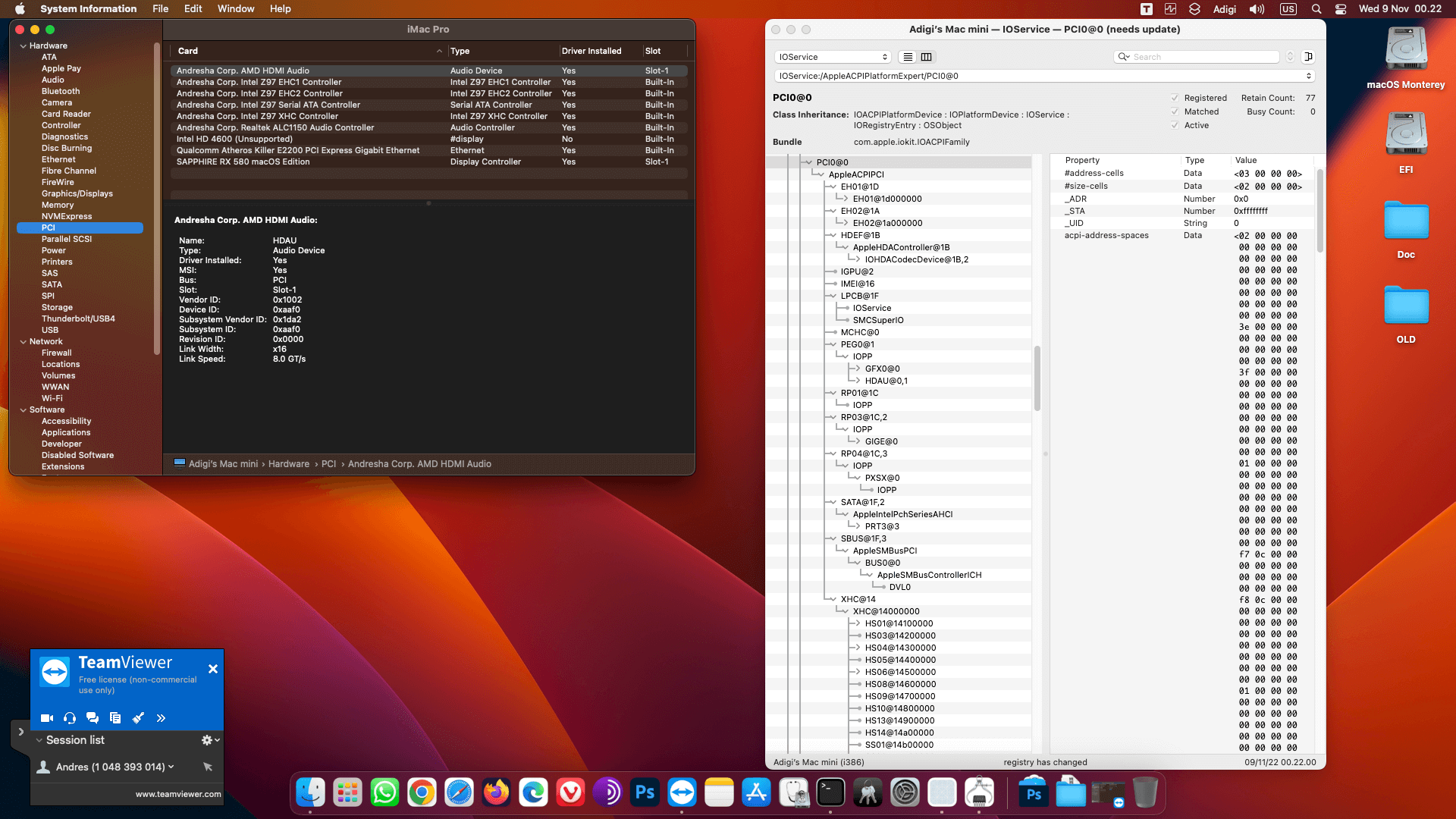Uncheck the Registered checkbox for PCI0@0
This screenshot has width=1456, height=819.
coord(1175,98)
